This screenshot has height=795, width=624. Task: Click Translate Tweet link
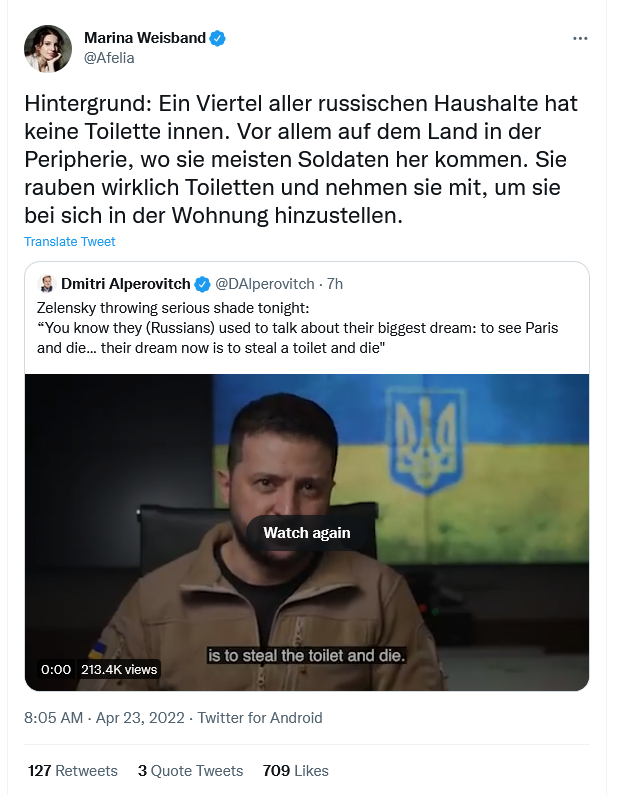[69, 241]
